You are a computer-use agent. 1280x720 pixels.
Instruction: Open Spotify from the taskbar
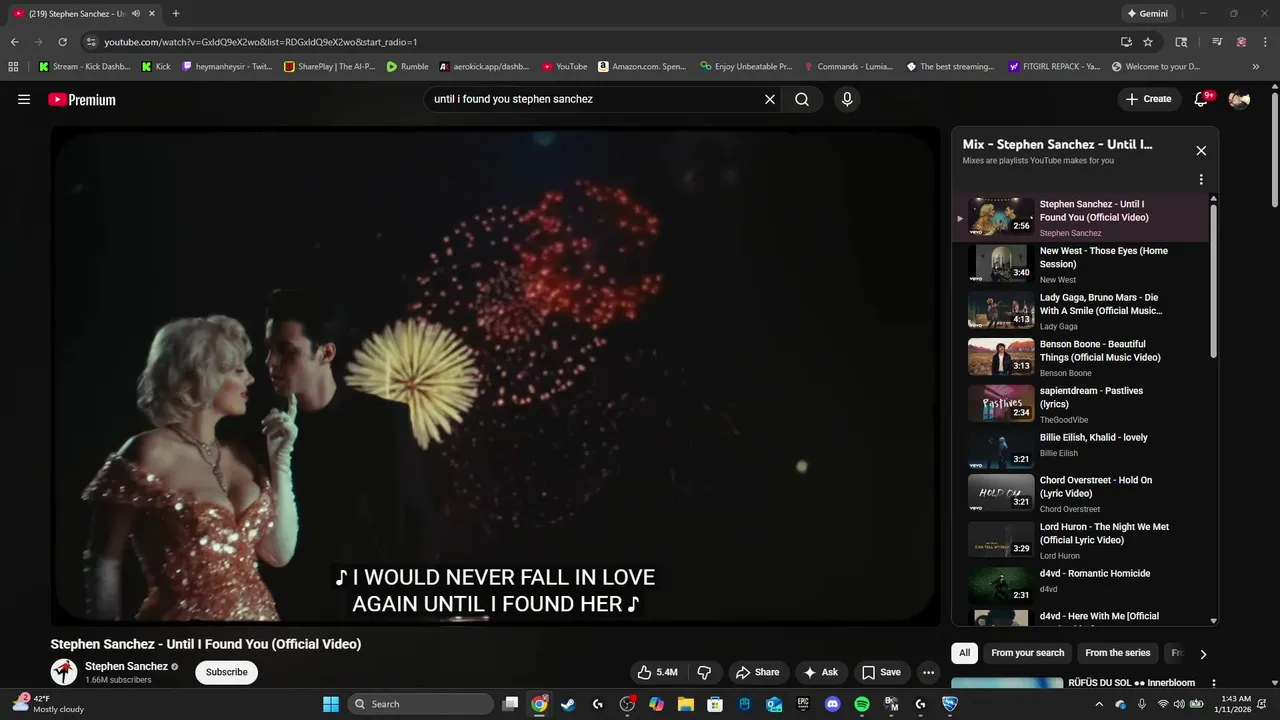[862, 704]
